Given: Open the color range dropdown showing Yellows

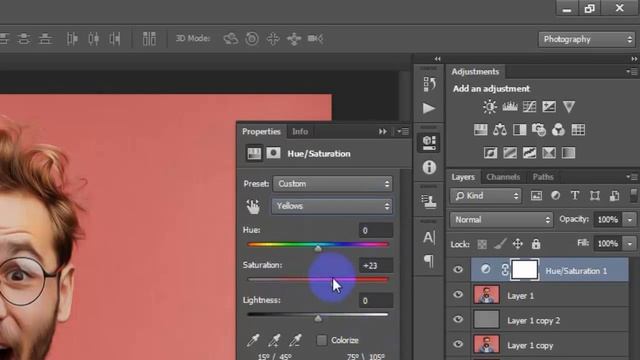Looking at the screenshot, I should (x=332, y=206).
